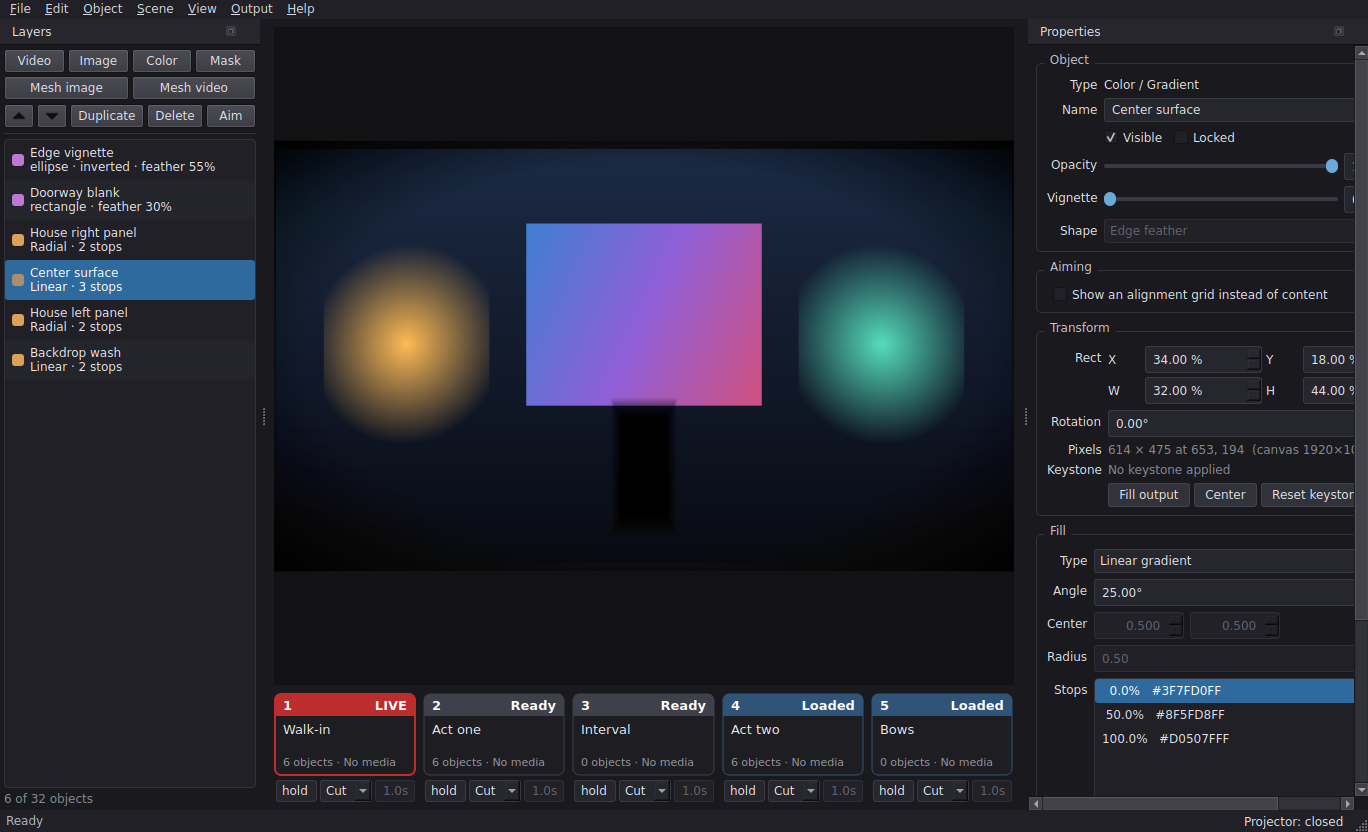Select the Backdrop wash layer row

[130, 360]
